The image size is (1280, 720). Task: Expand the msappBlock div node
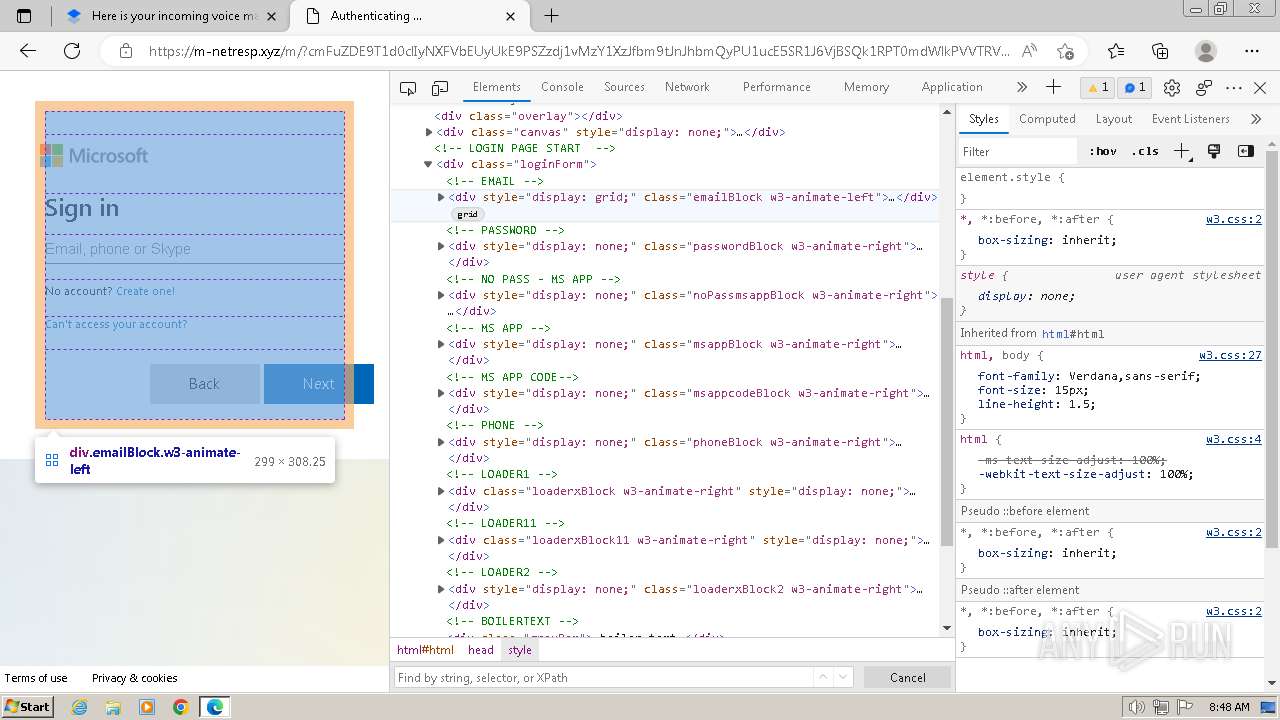coord(441,344)
